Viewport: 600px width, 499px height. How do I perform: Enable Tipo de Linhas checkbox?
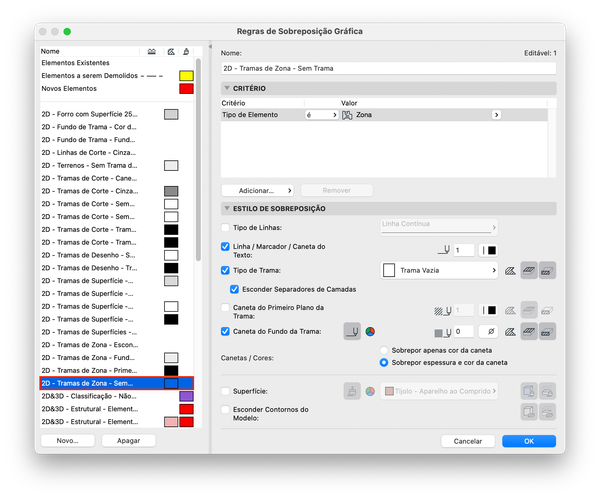[x=225, y=227]
